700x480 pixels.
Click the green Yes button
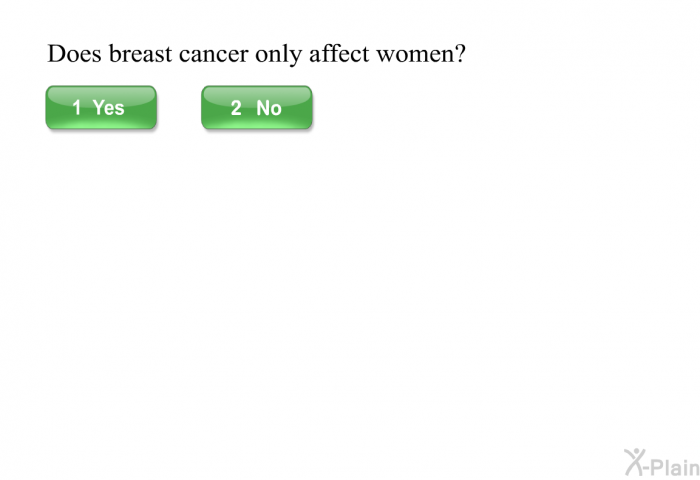pyautogui.click(x=101, y=108)
